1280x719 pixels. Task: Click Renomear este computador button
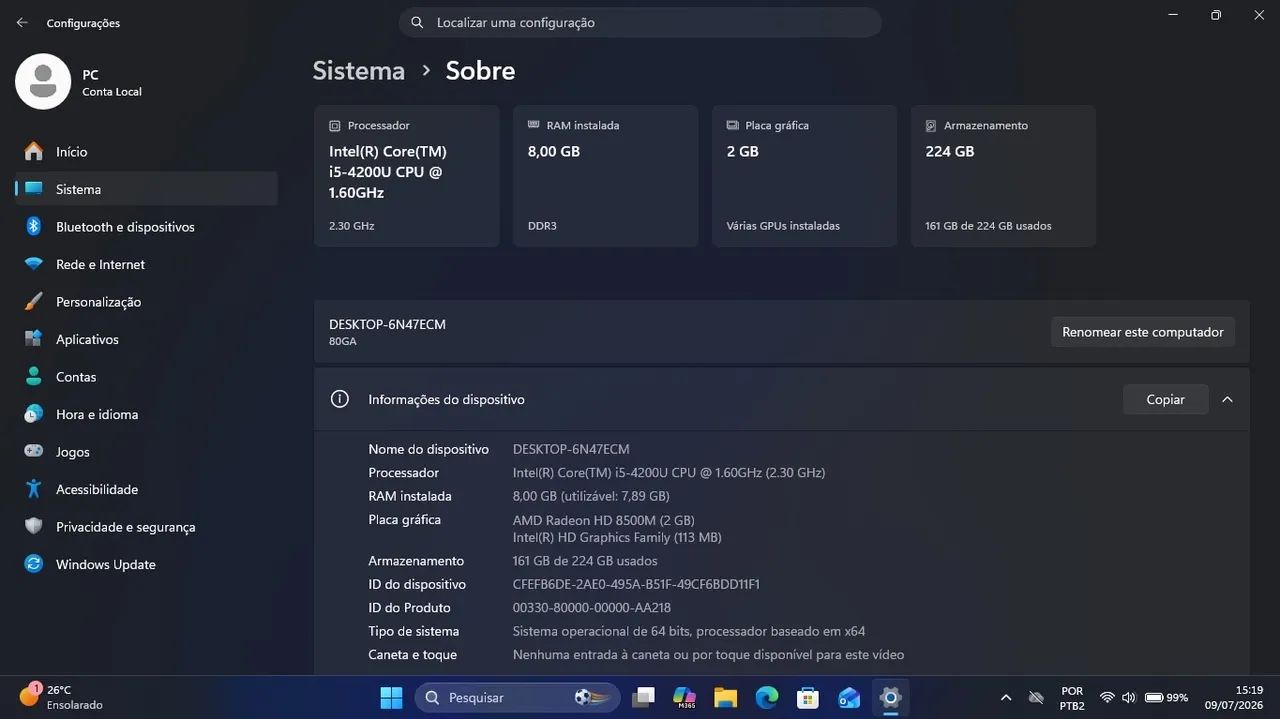pyautogui.click(x=1142, y=332)
